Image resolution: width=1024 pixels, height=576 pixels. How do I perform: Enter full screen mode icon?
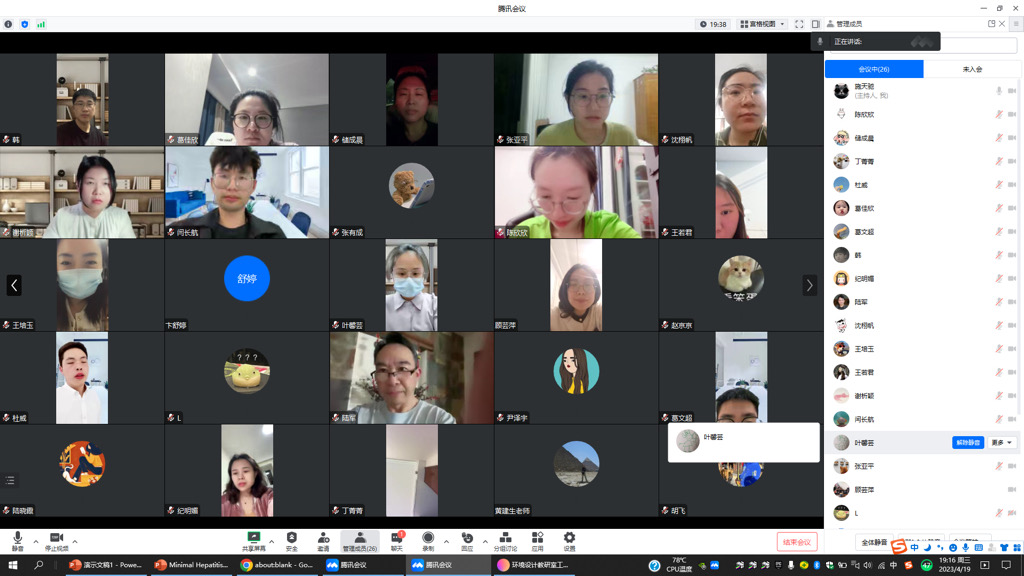coord(799,24)
